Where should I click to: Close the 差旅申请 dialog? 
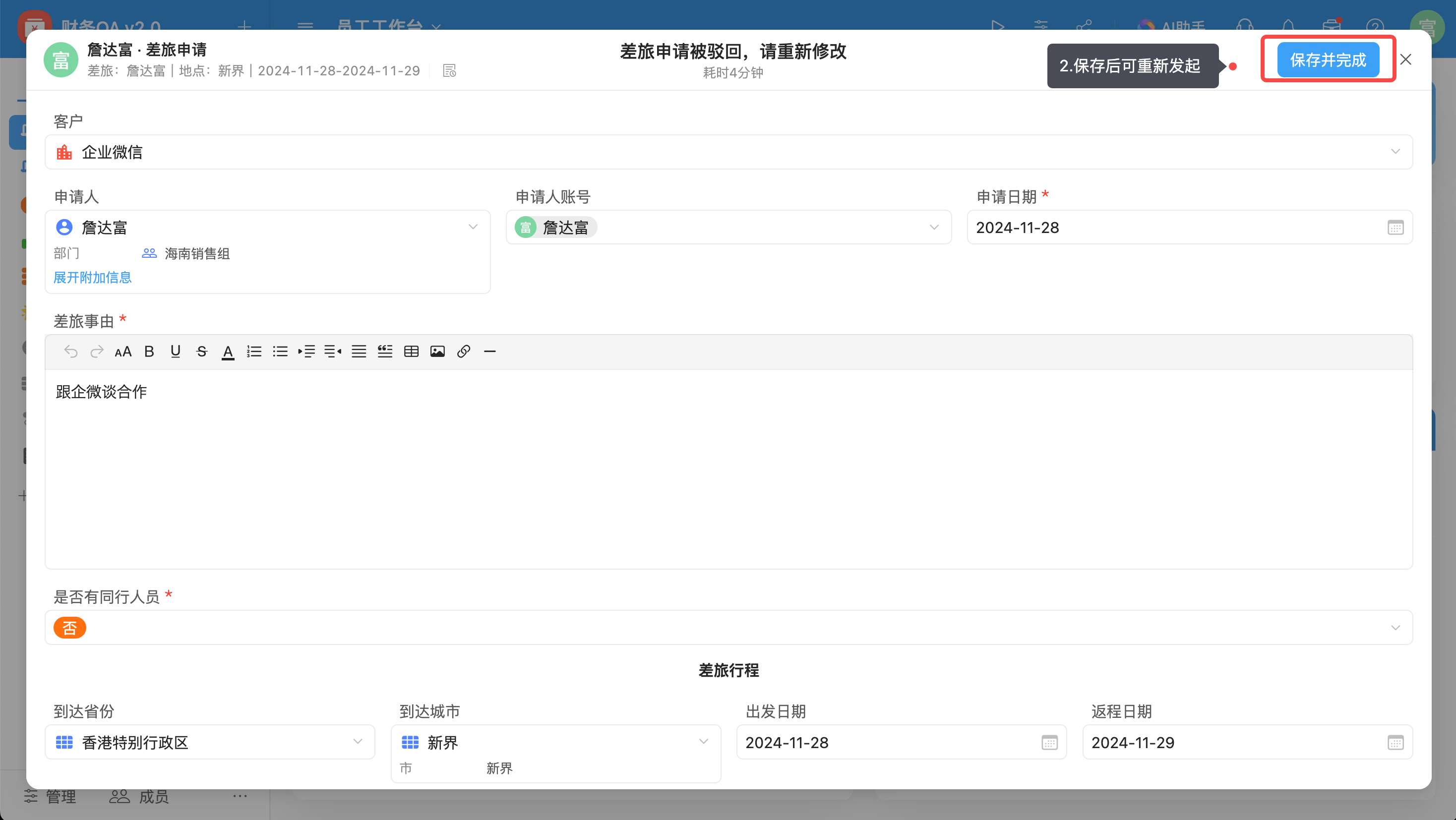1406,59
